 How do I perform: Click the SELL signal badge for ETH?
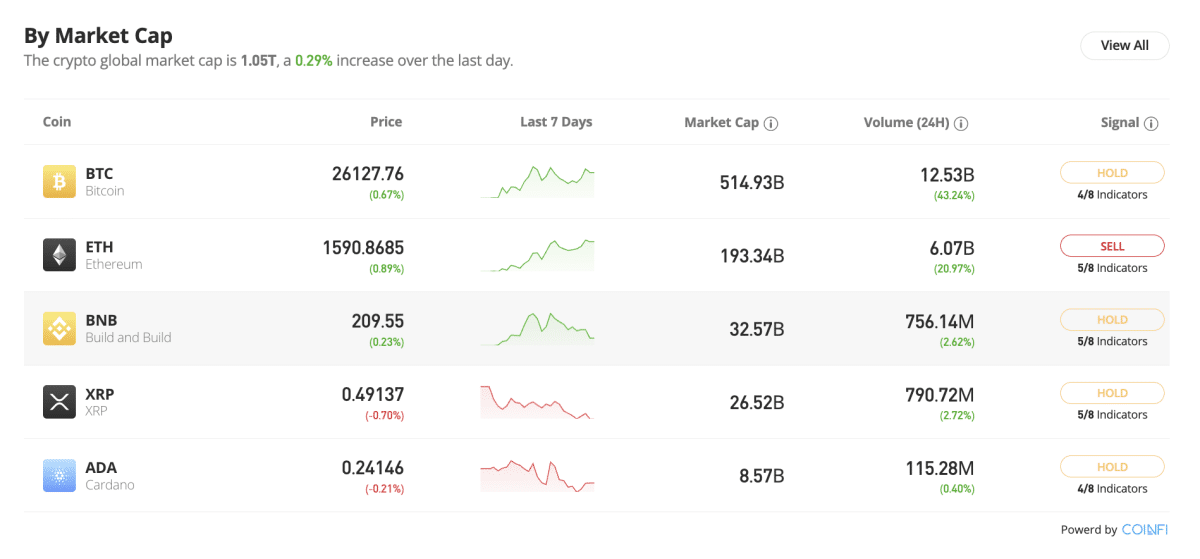(1112, 246)
